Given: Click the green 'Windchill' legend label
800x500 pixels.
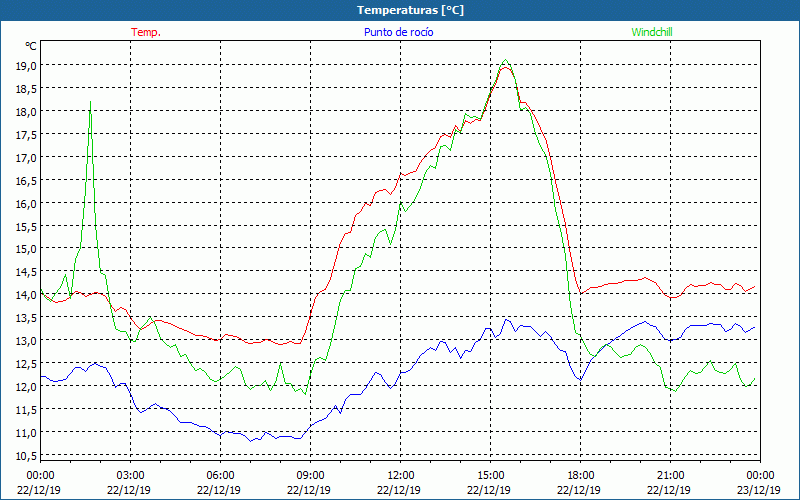Looking at the screenshot, I should tap(652, 32).
